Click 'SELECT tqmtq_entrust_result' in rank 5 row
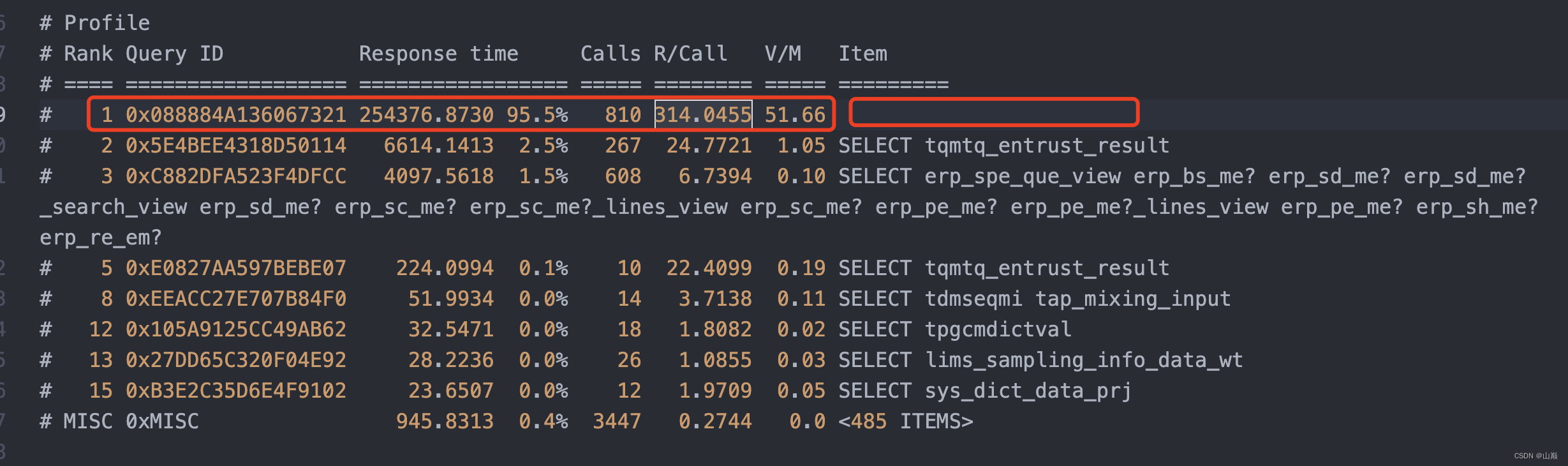The height and width of the screenshot is (466, 1568). (x=1004, y=268)
